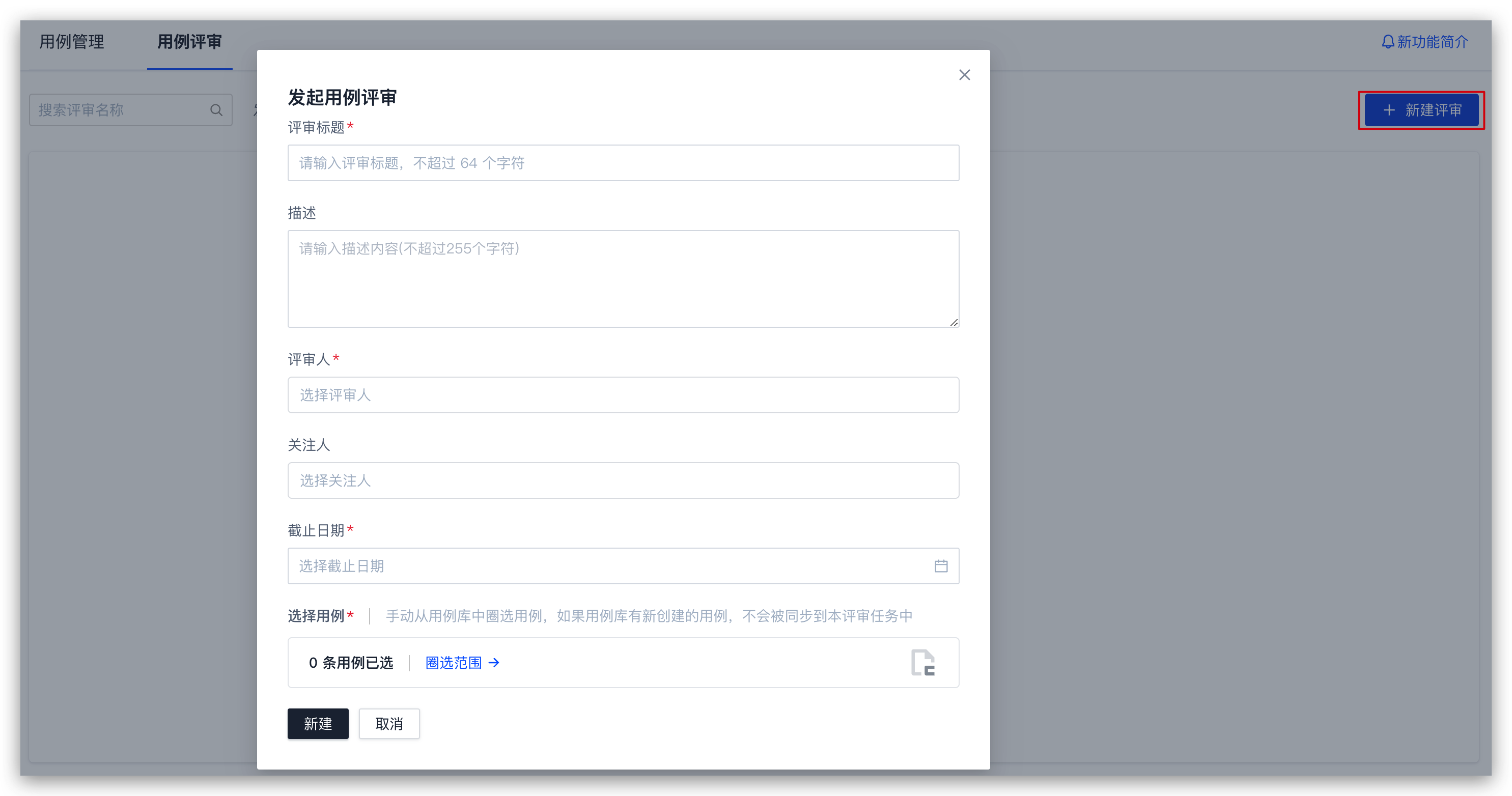Click the 新建 submit button
1512x796 pixels.
(318, 724)
